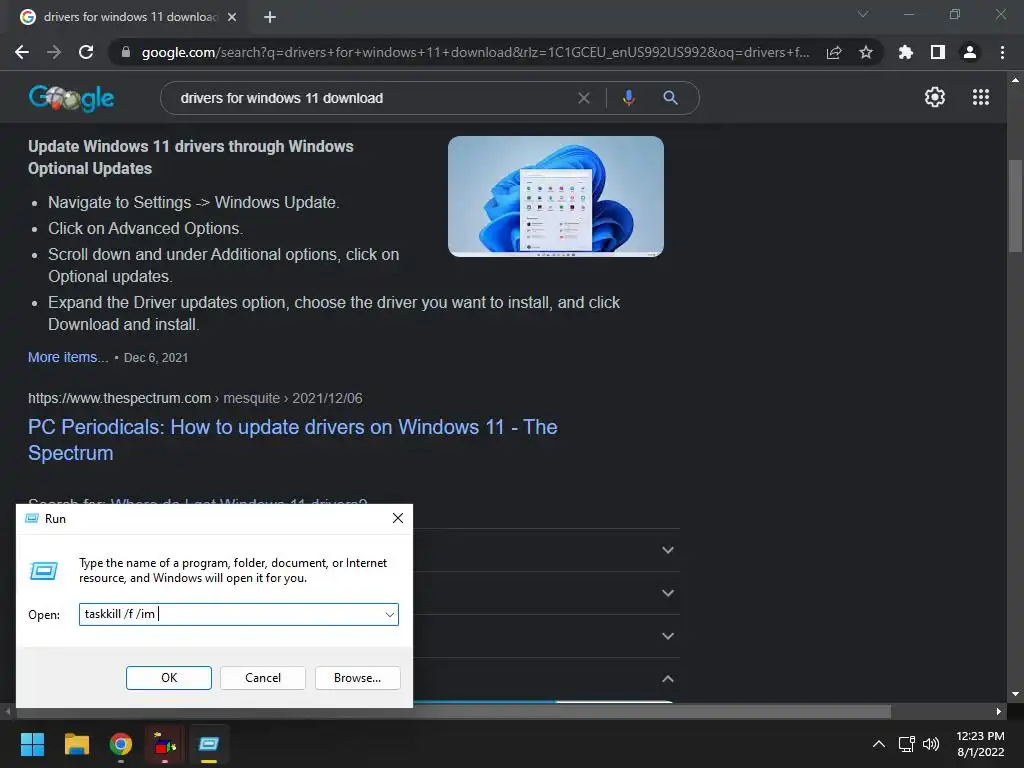
Task: Open the red app taskbar icon
Action: 165,744
